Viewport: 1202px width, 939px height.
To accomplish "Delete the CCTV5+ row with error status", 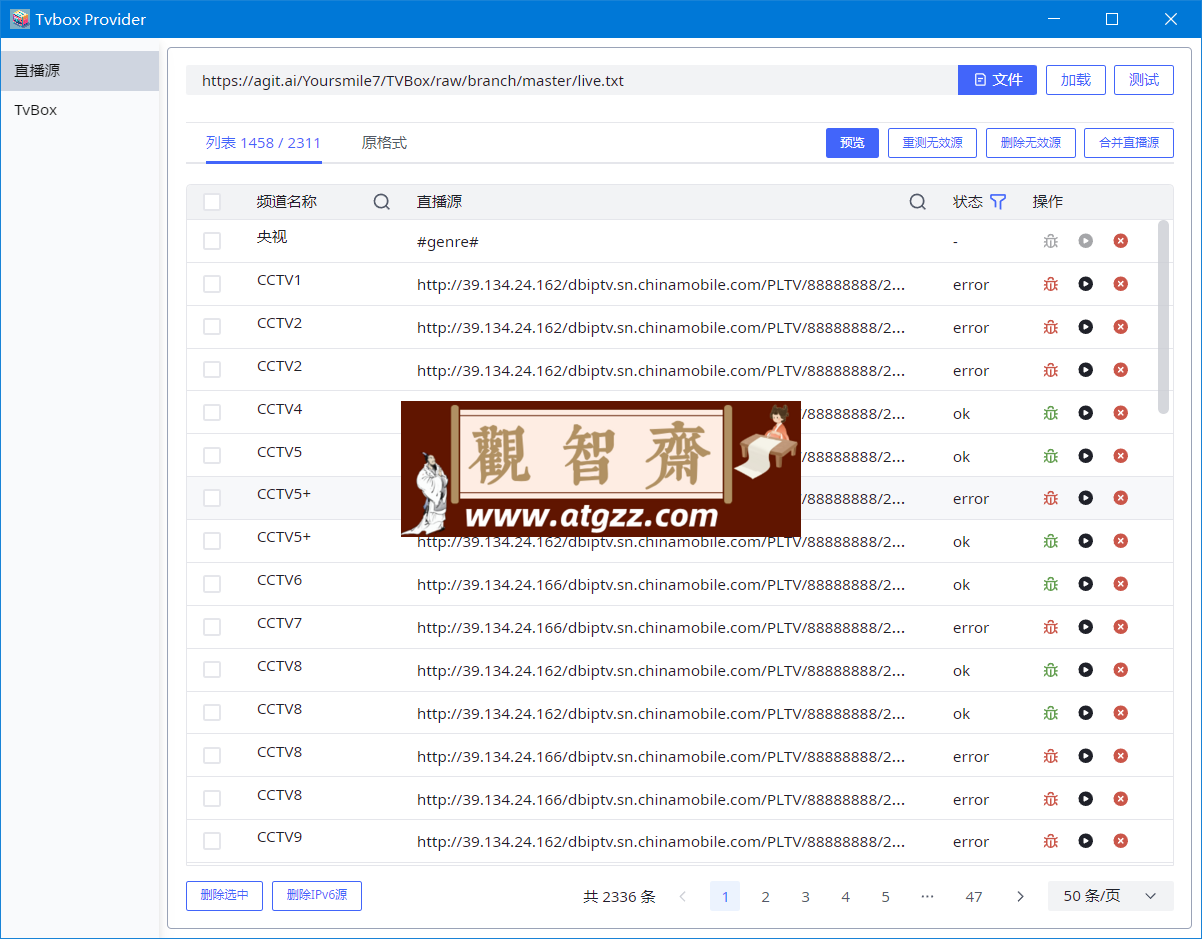I will pyautogui.click(x=1120, y=498).
